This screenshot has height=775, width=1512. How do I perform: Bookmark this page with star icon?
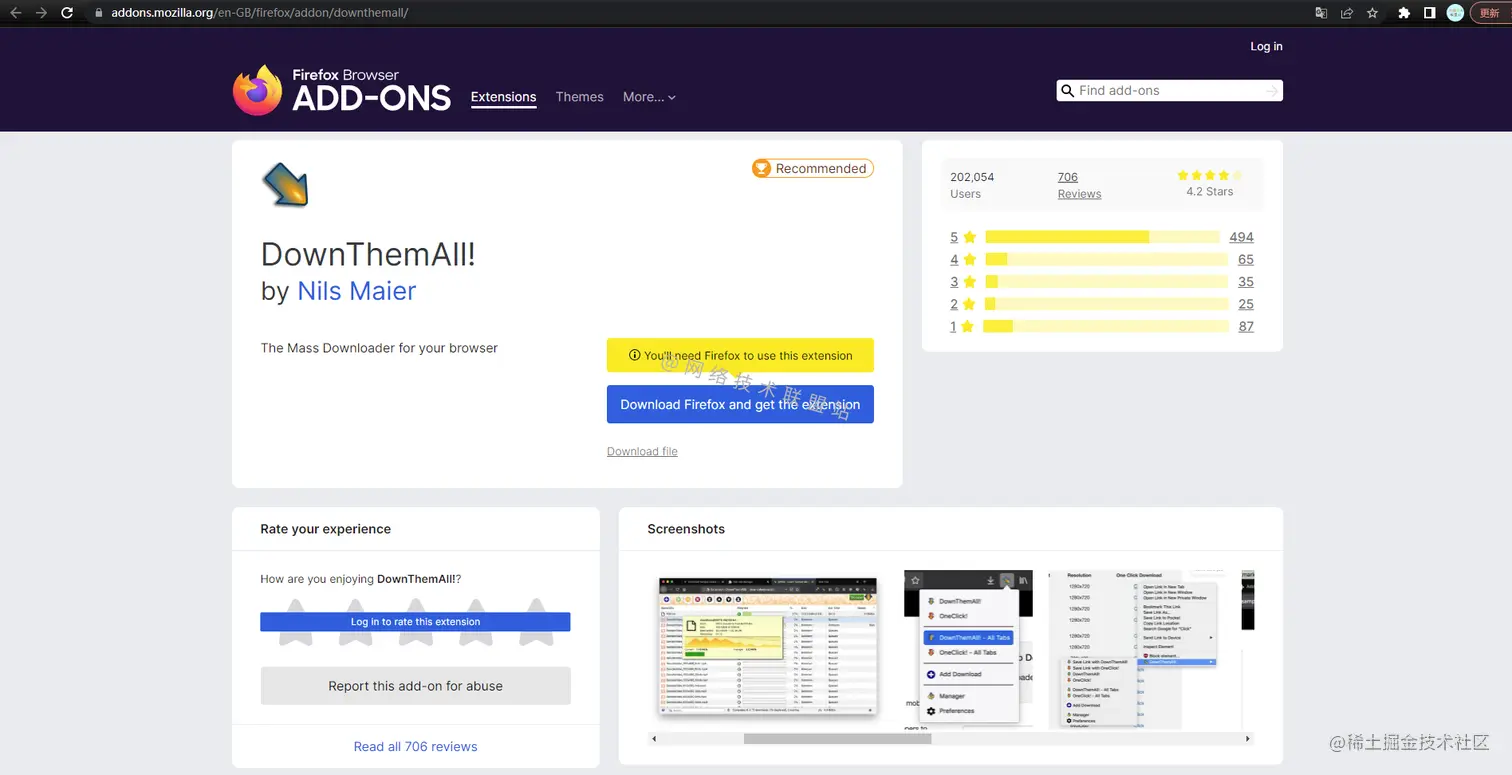[1373, 13]
